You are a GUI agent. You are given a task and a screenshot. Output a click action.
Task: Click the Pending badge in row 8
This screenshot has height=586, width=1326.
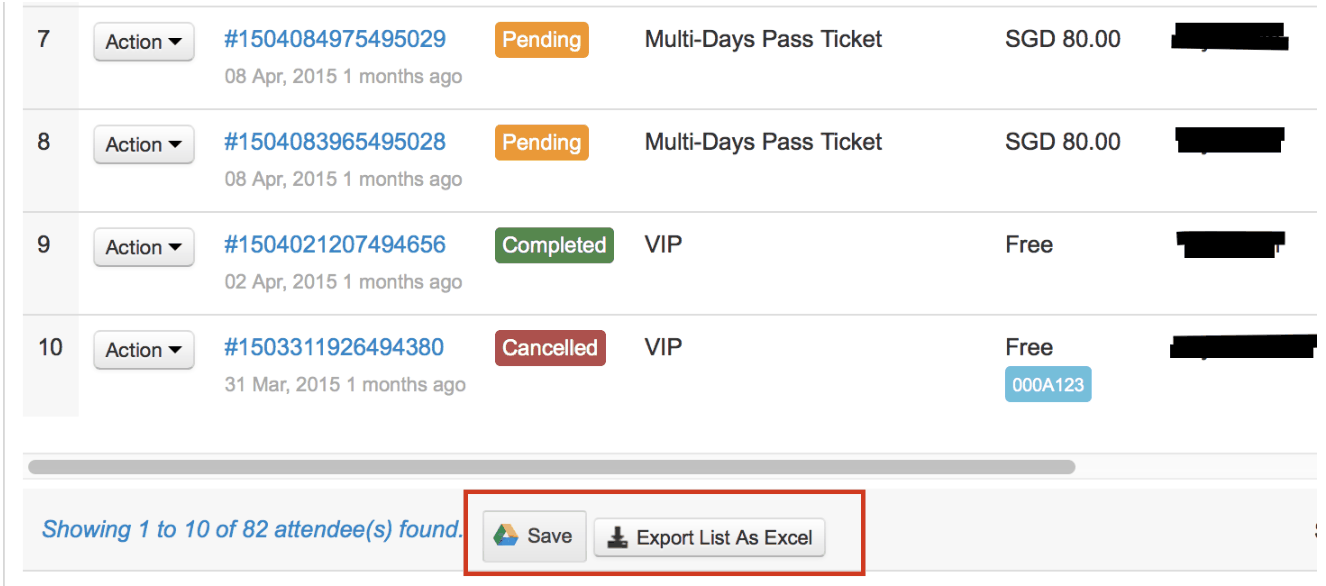tap(542, 143)
